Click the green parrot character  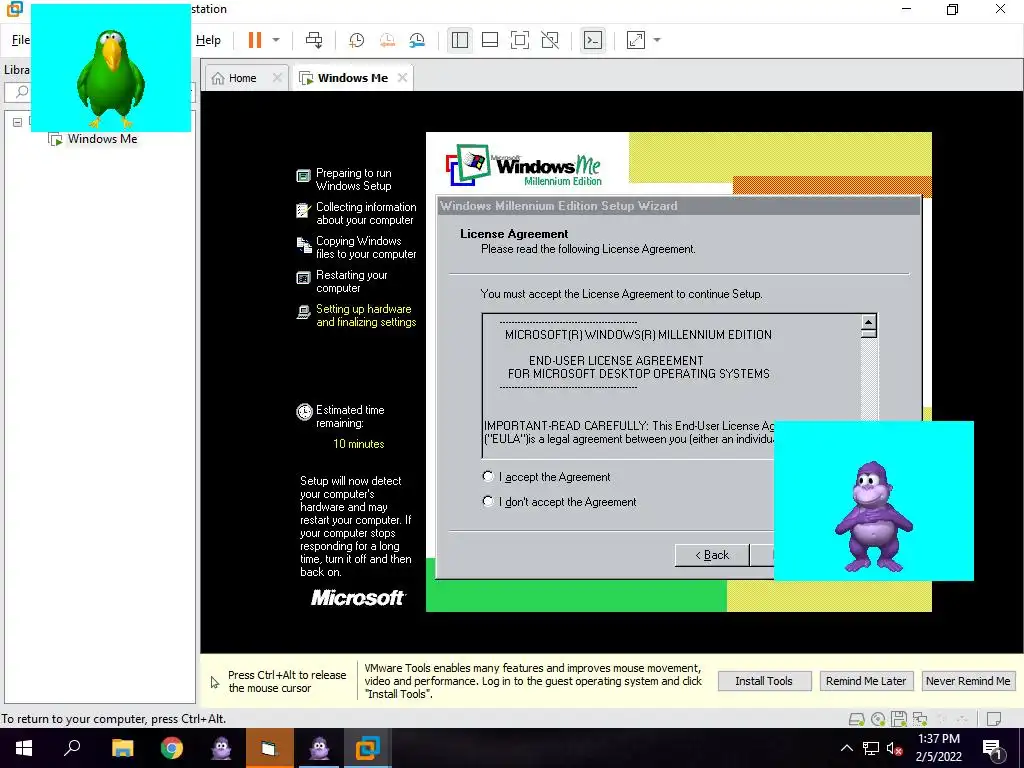111,78
